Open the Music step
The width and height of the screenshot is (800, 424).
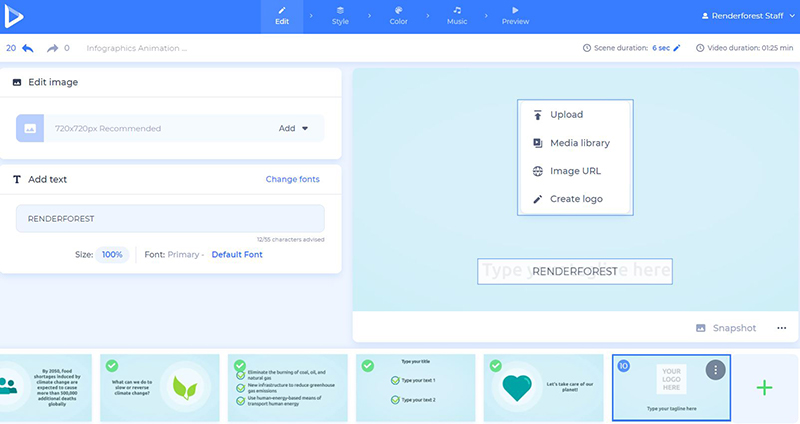[x=457, y=16]
